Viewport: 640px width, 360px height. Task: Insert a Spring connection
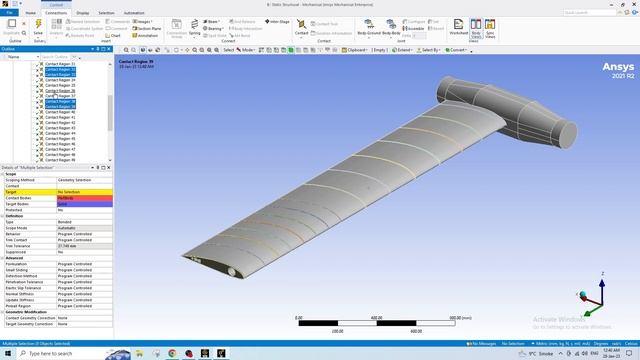coord(195,27)
